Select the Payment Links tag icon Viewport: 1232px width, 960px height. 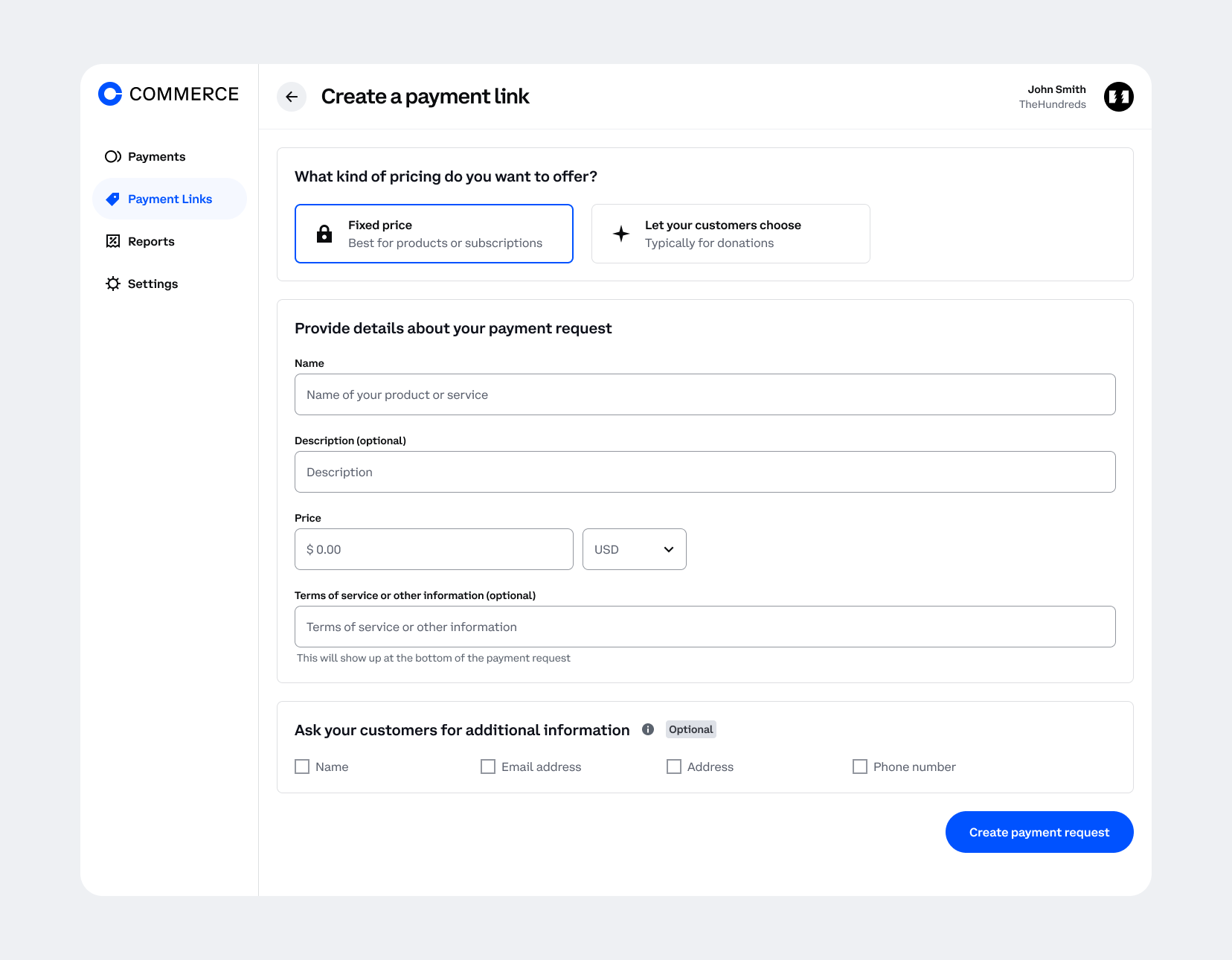point(113,199)
